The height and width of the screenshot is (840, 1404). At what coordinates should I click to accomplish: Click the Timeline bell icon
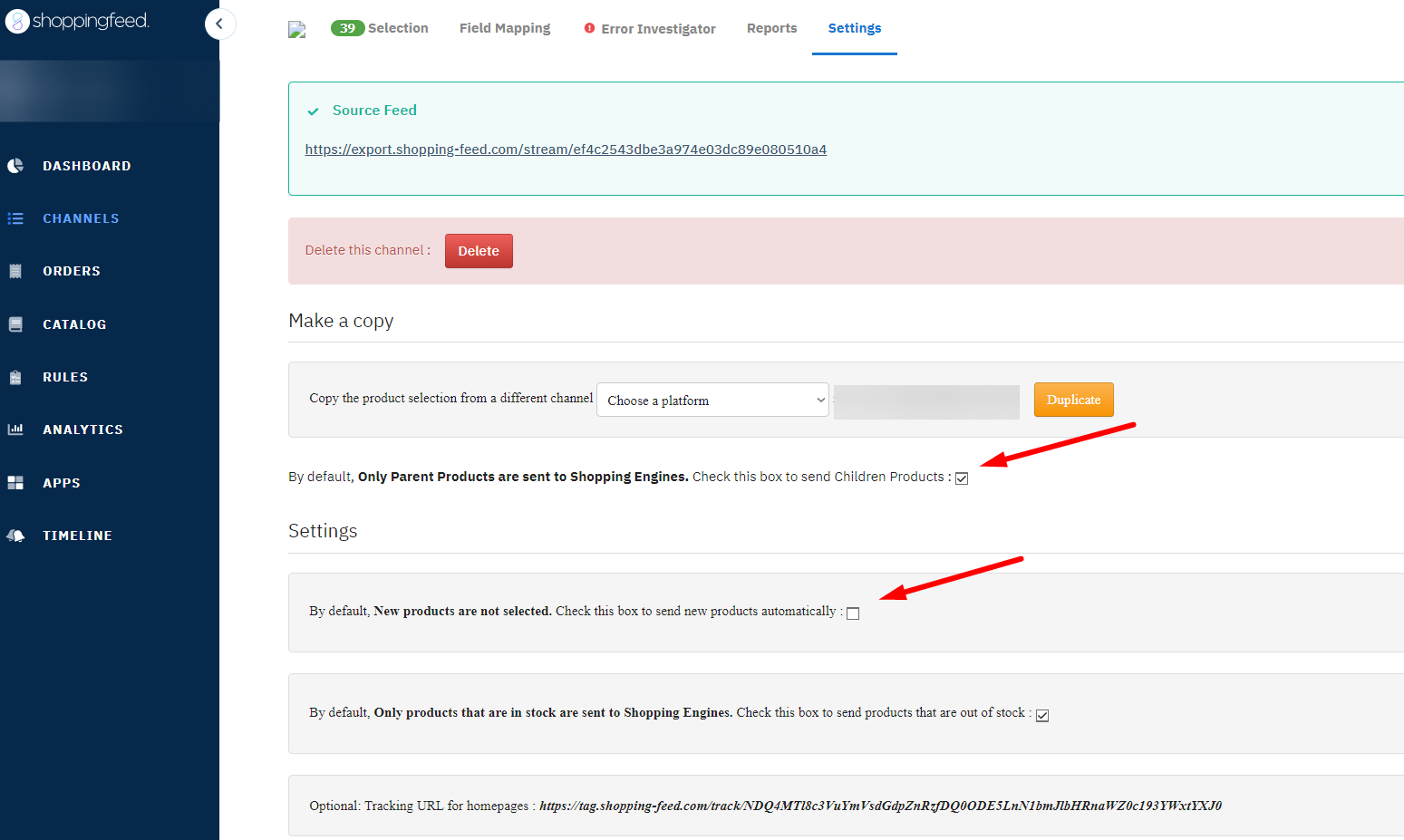pos(15,536)
